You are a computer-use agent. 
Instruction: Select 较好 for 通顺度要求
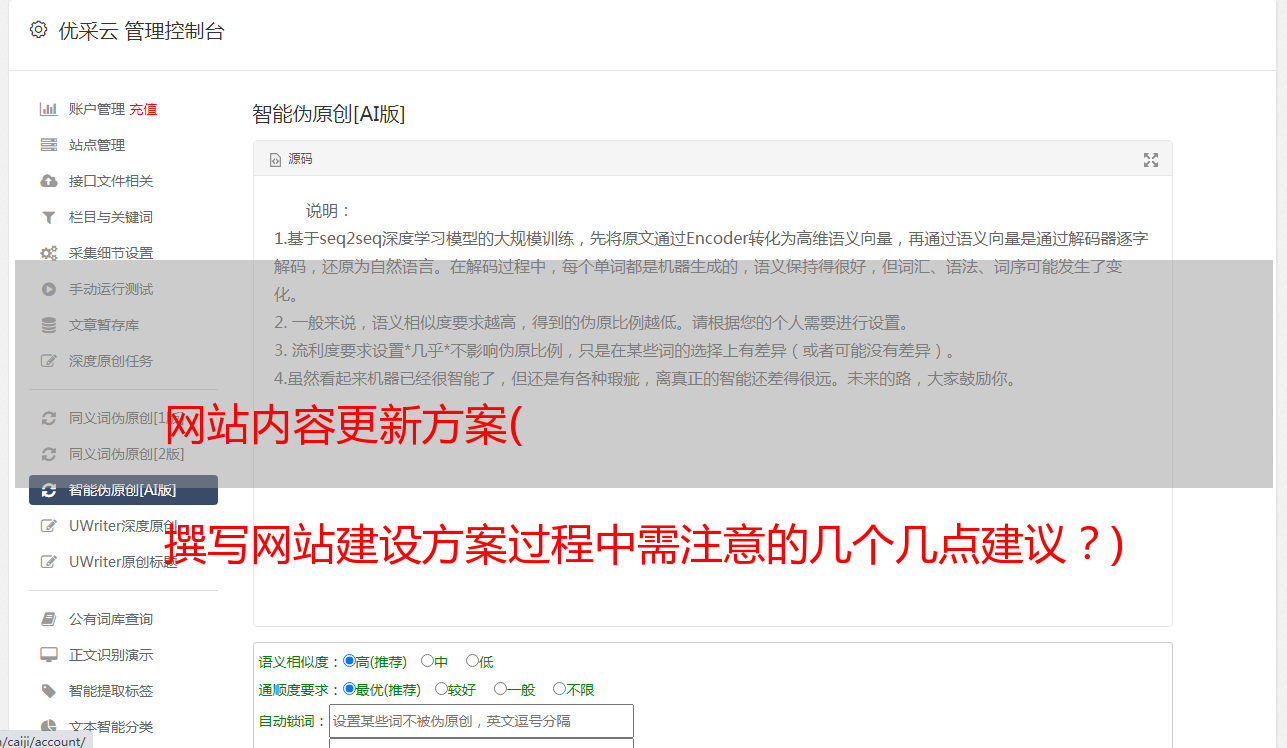coord(441,689)
